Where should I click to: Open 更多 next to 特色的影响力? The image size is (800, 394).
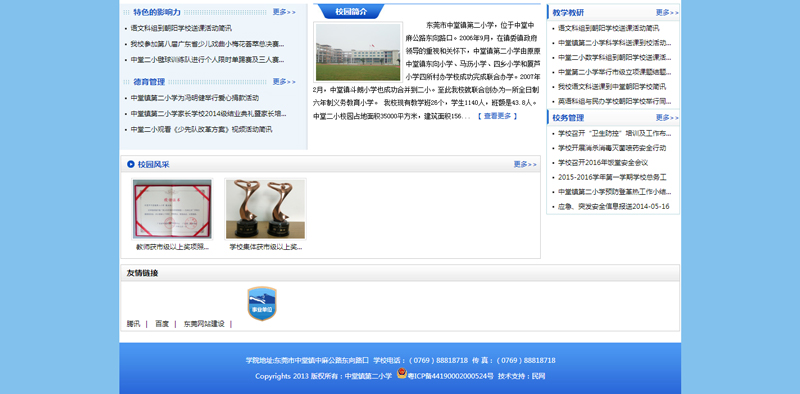tap(284, 12)
